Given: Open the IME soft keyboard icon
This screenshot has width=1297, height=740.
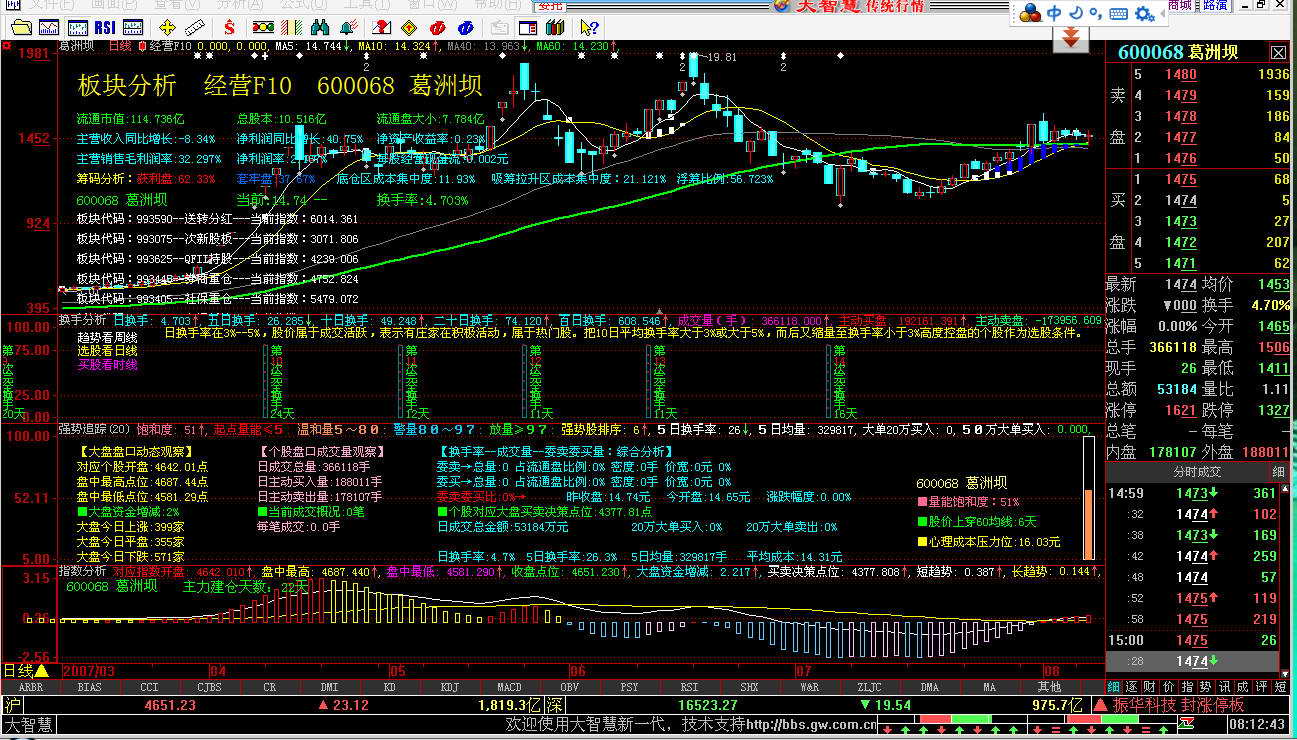Looking at the screenshot, I should [x=1118, y=13].
